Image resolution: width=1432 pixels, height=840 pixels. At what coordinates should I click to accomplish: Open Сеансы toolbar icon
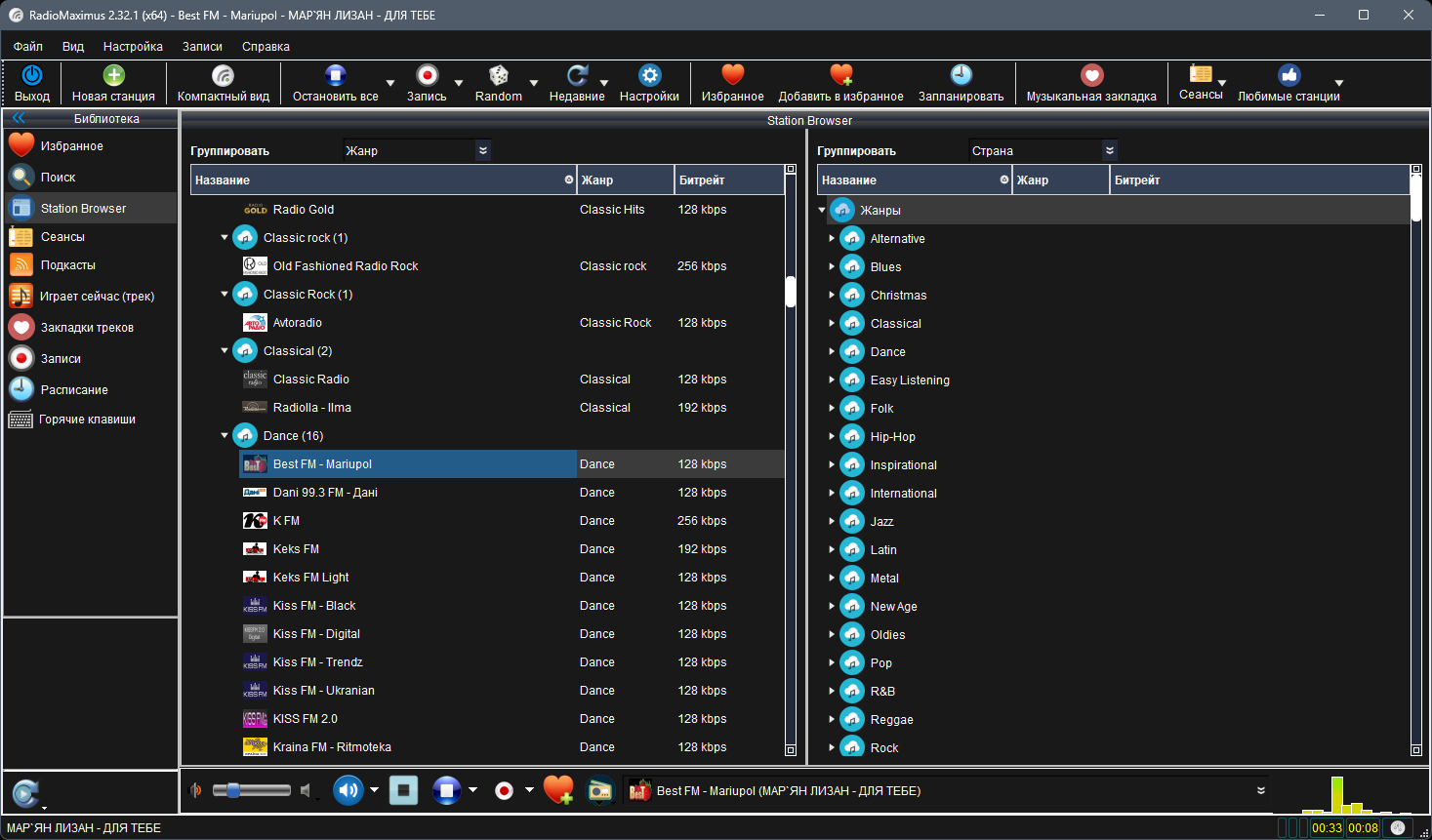click(1201, 74)
